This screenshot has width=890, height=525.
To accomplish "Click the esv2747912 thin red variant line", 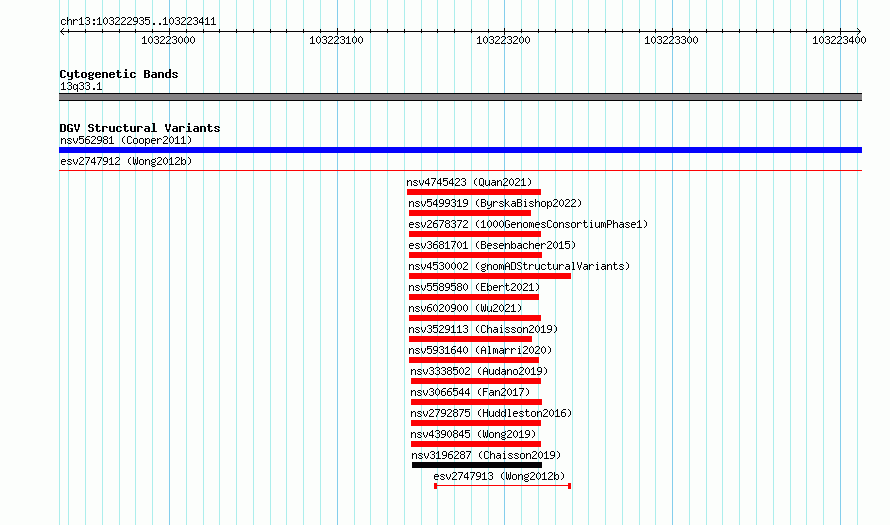I will (460, 170).
